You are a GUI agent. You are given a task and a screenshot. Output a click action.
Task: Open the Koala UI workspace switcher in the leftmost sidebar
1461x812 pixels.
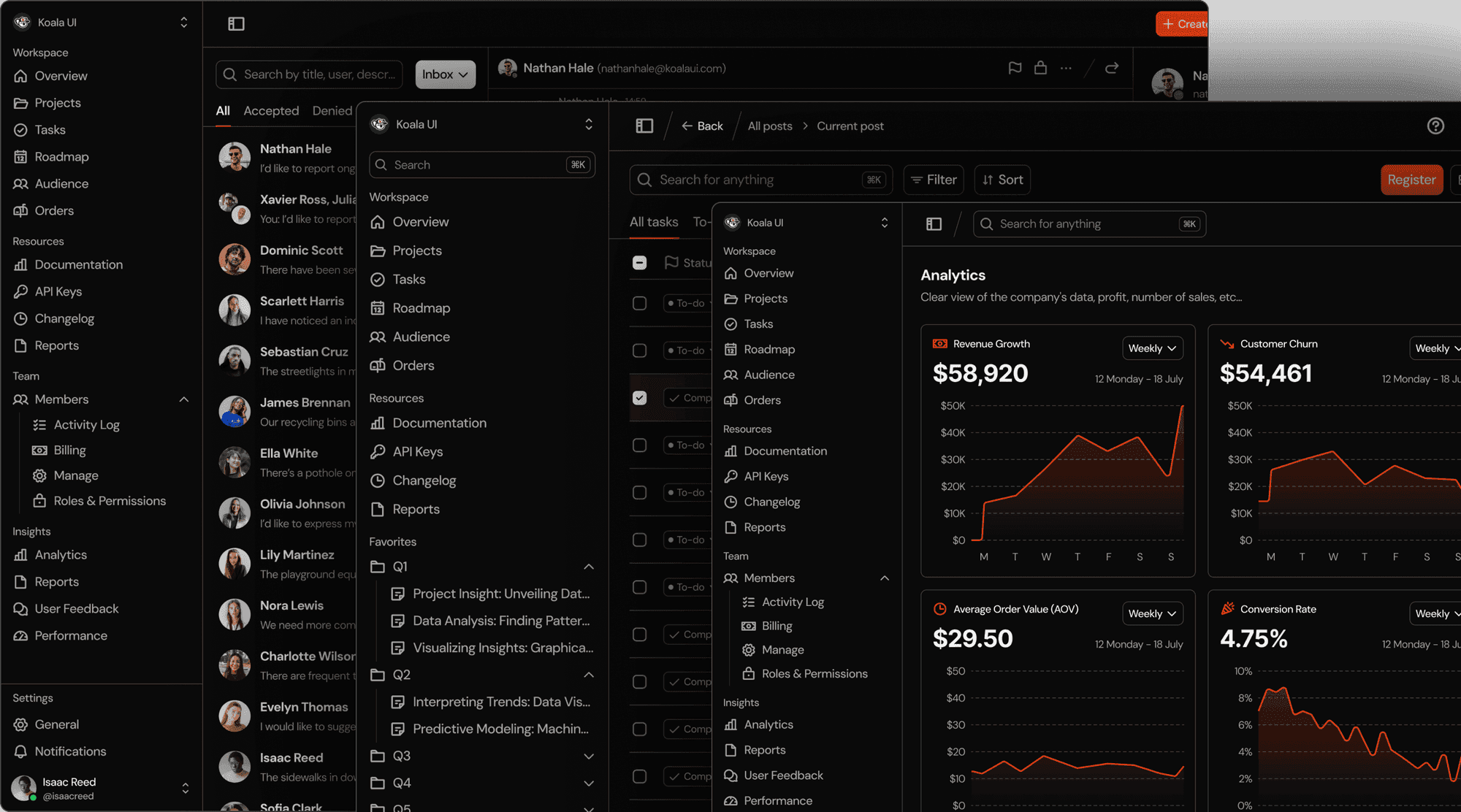(x=184, y=22)
